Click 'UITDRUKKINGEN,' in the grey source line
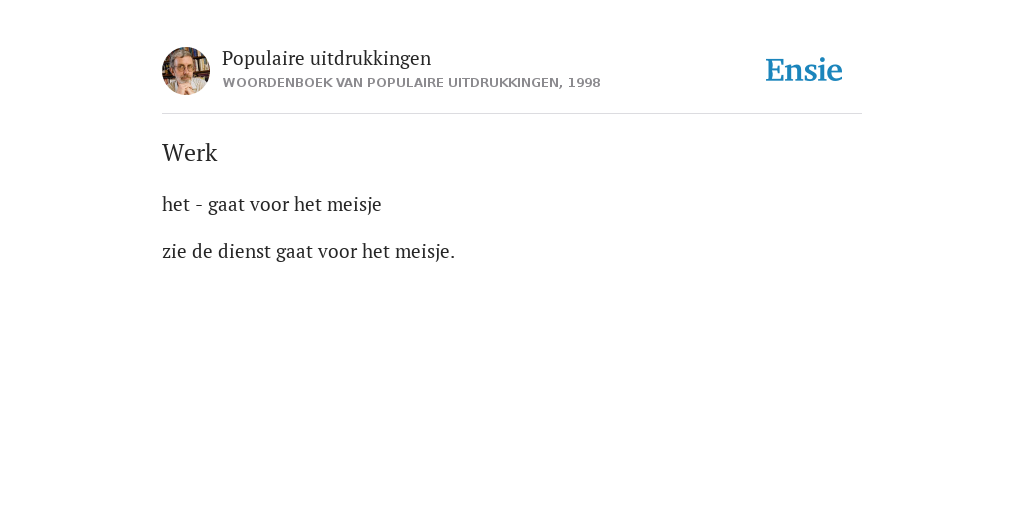 (505, 83)
